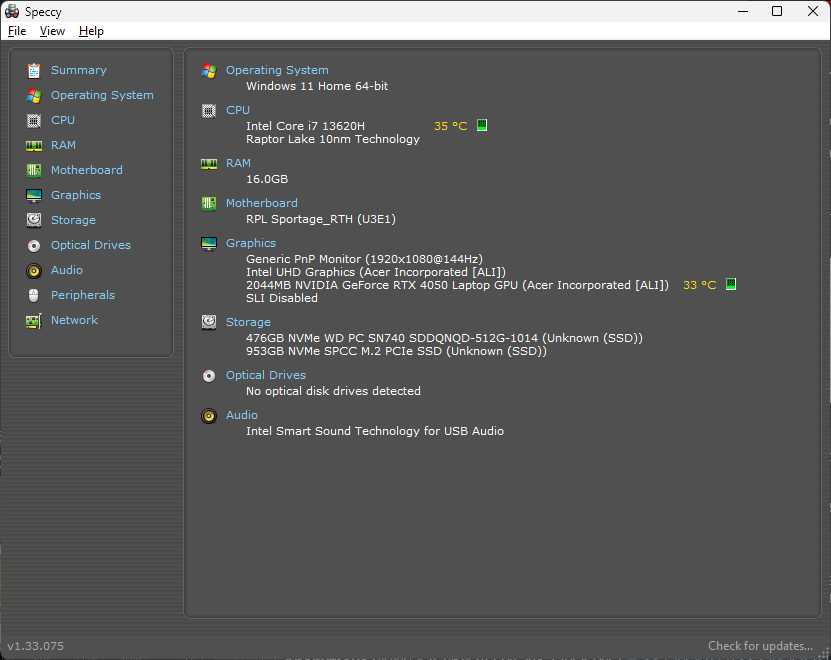The width and height of the screenshot is (831, 660).
Task: Click the Optical Drives disc icon in sidebar
Action: click(x=34, y=245)
